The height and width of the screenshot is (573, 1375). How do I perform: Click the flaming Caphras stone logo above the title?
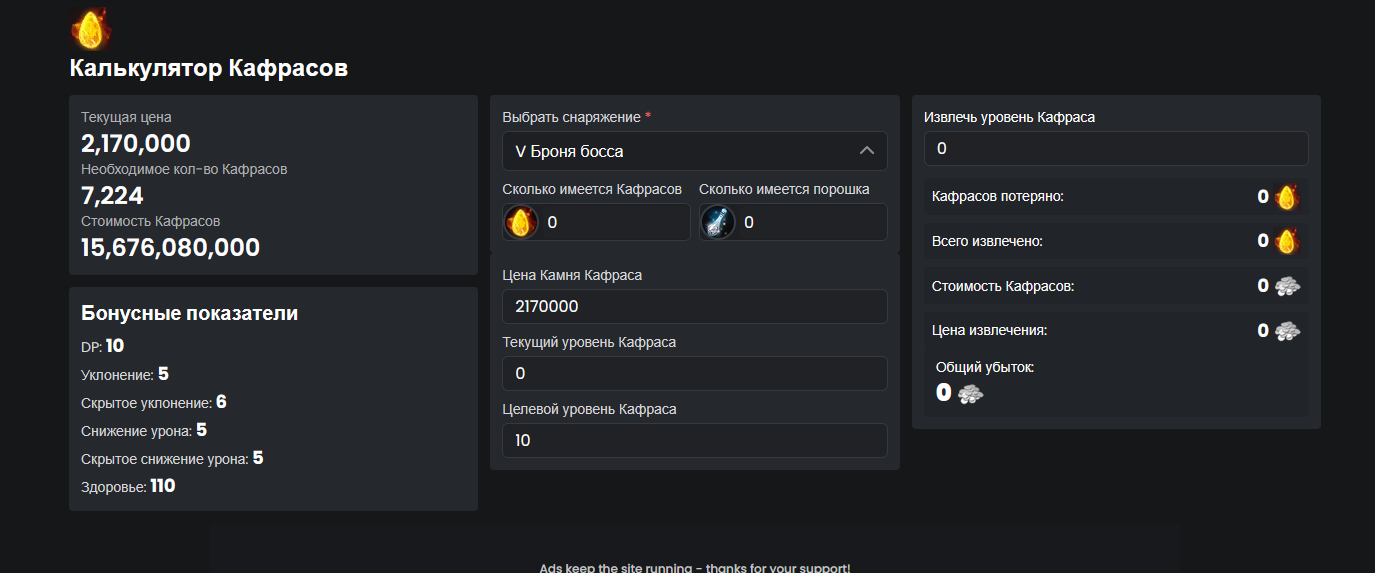[x=90, y=29]
